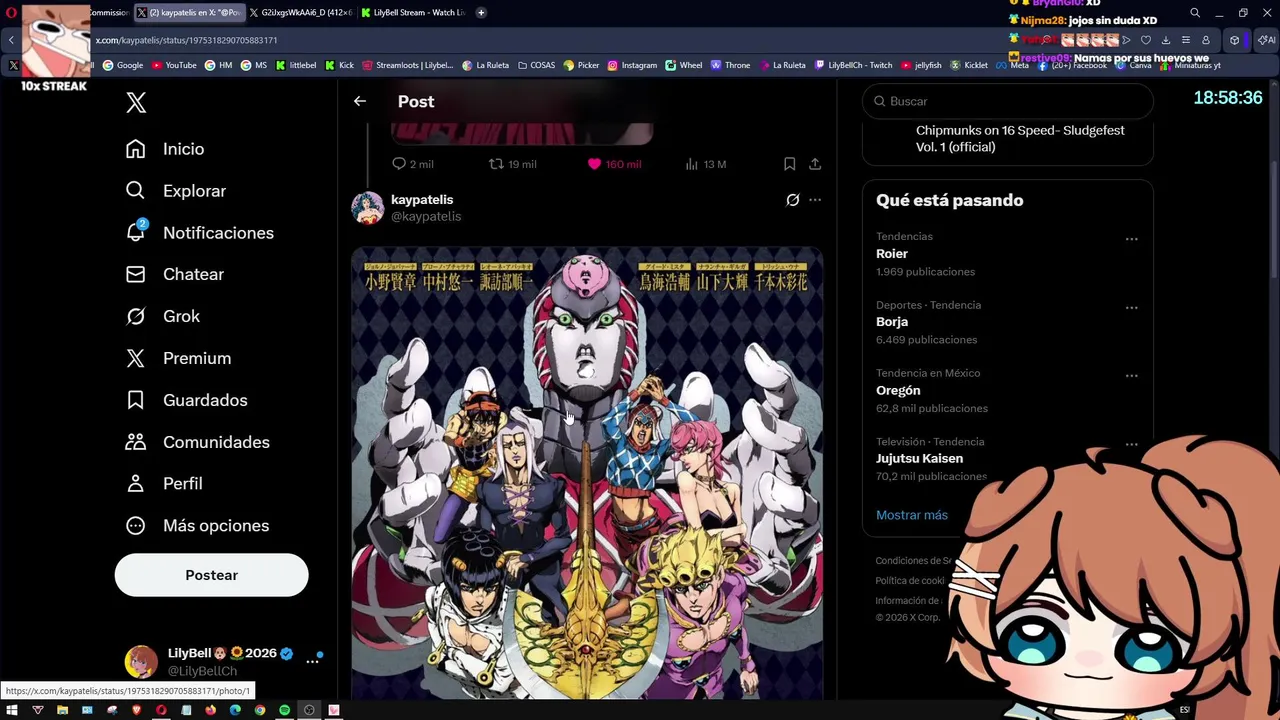The height and width of the screenshot is (720, 1280).
Task: Open Brave browser from the taskbar
Action: pos(136,710)
